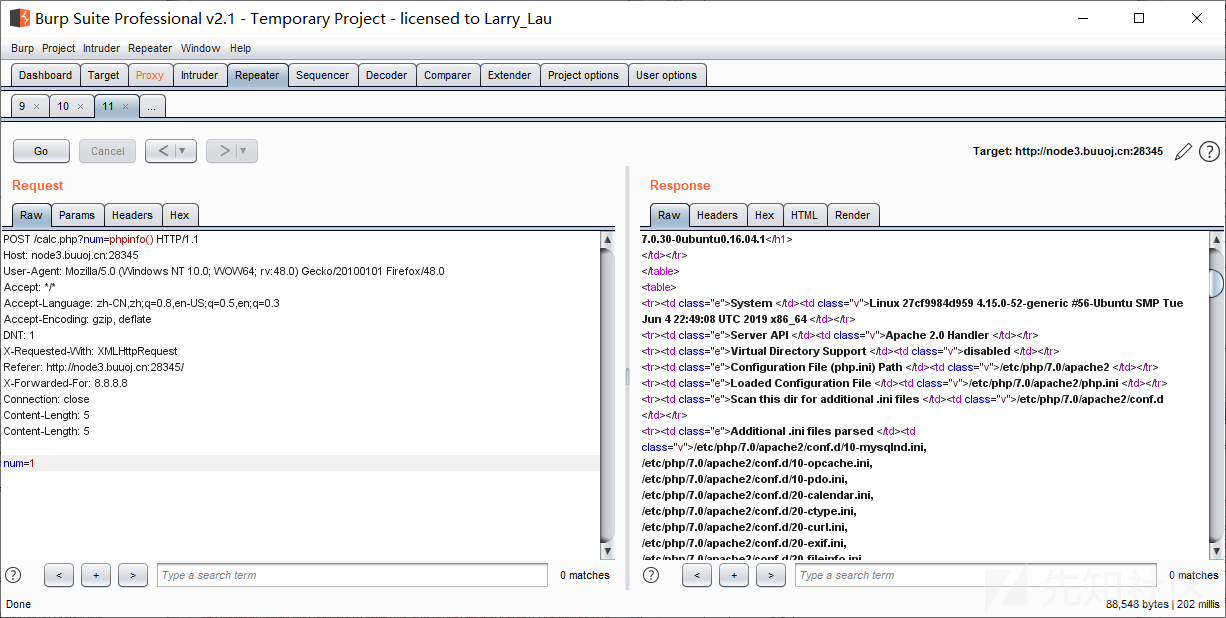Image resolution: width=1226 pixels, height=618 pixels.
Task: Click the 'Host: node3.buuoj.cn:28345' header line
Action: point(71,255)
